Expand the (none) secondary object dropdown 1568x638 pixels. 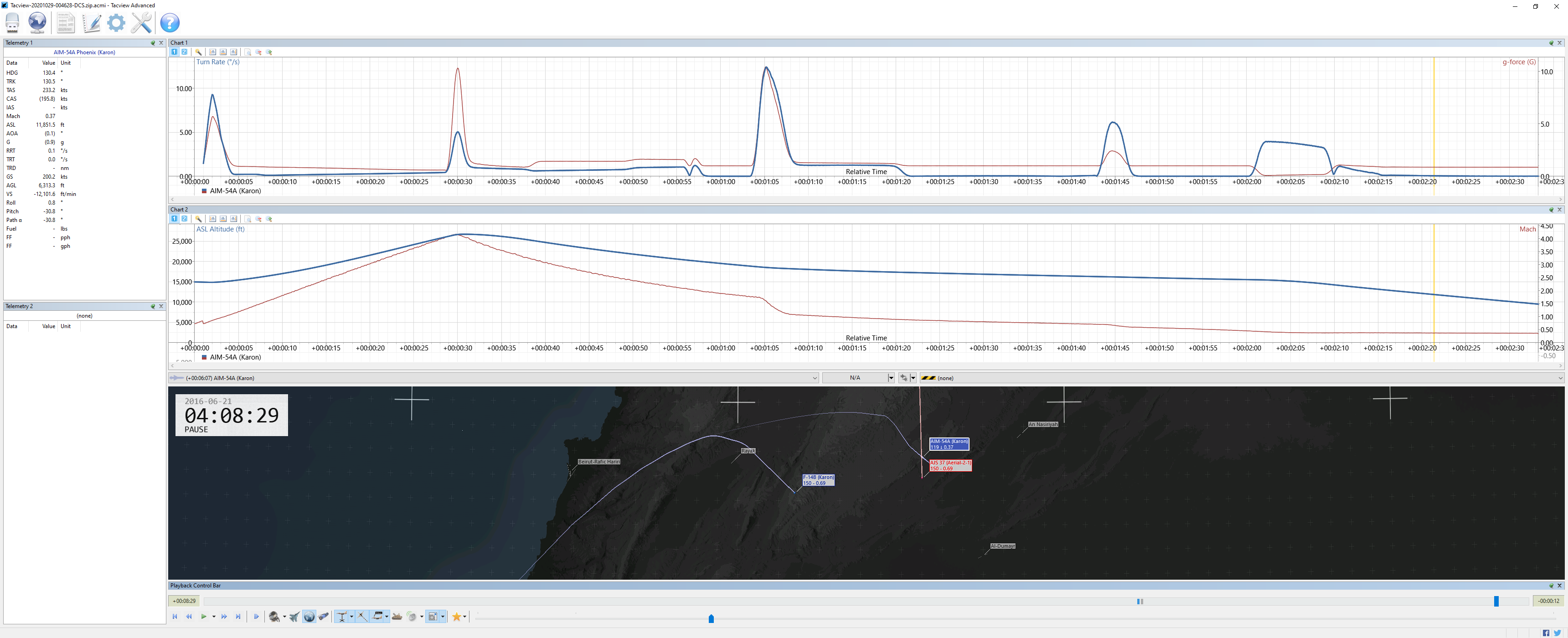tap(1560, 378)
